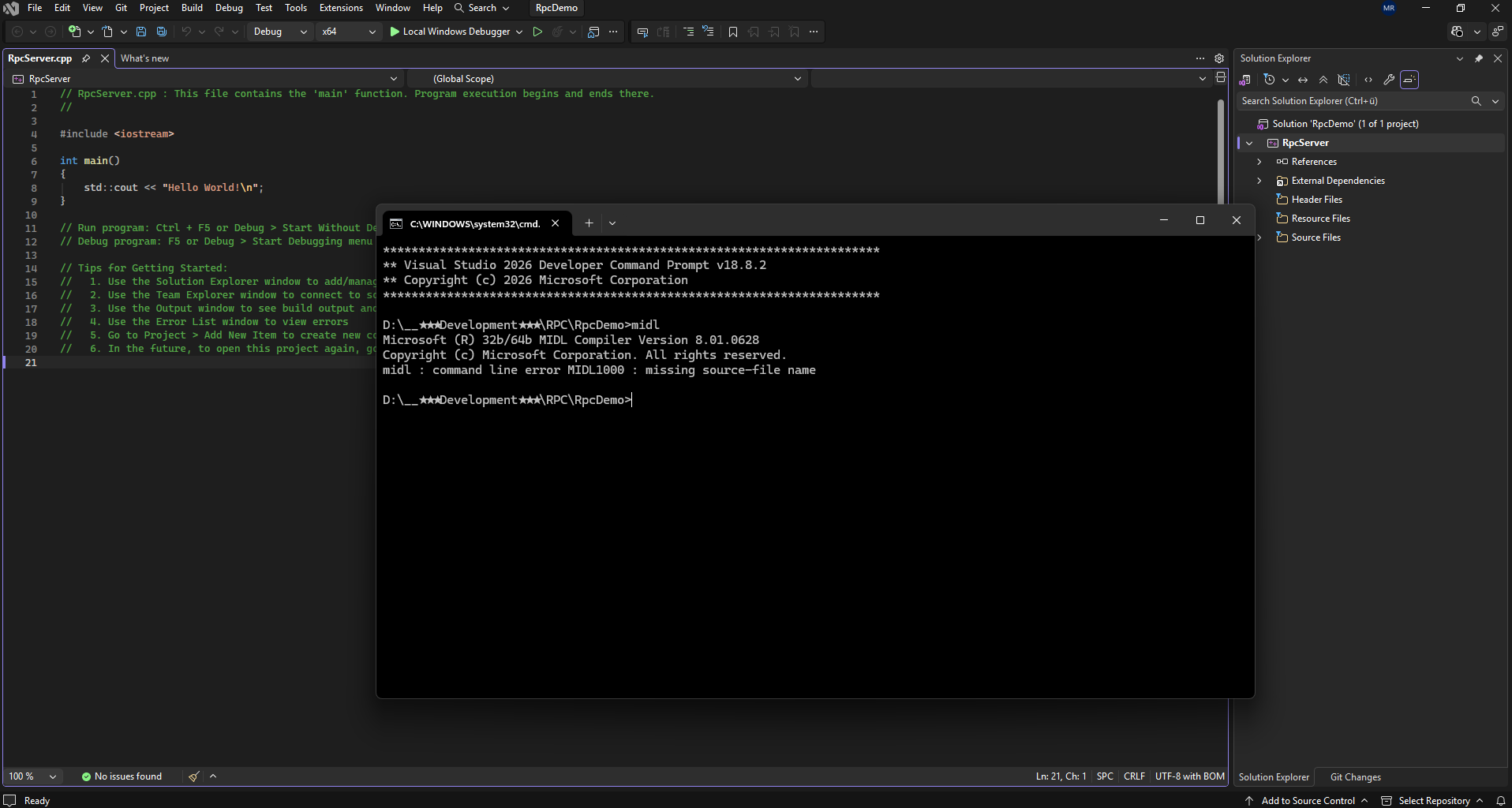Screen dimensions: 1512x808
Task: Open the Extensions menu
Action: (341, 8)
